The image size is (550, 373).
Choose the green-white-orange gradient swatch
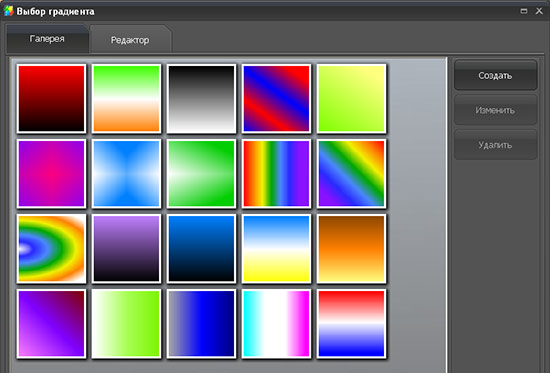126,98
